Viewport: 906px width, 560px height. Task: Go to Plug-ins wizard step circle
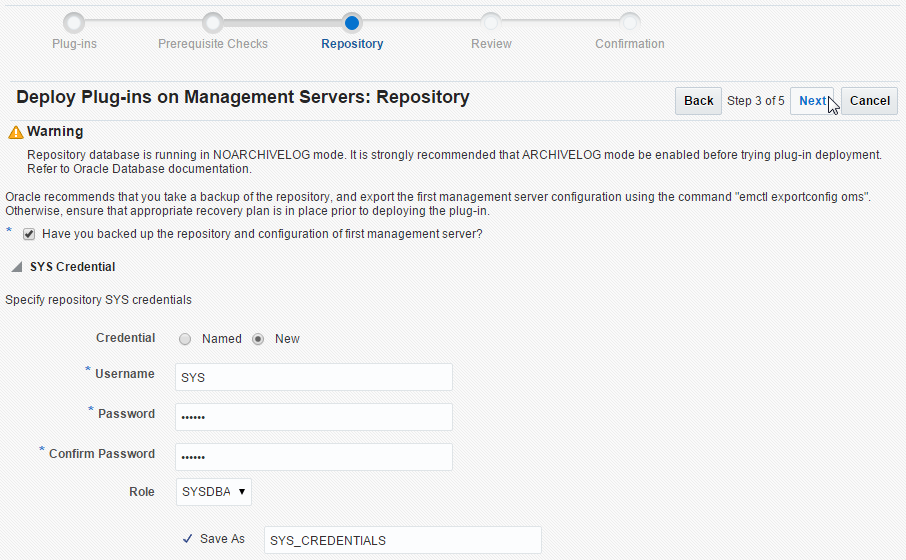74,23
